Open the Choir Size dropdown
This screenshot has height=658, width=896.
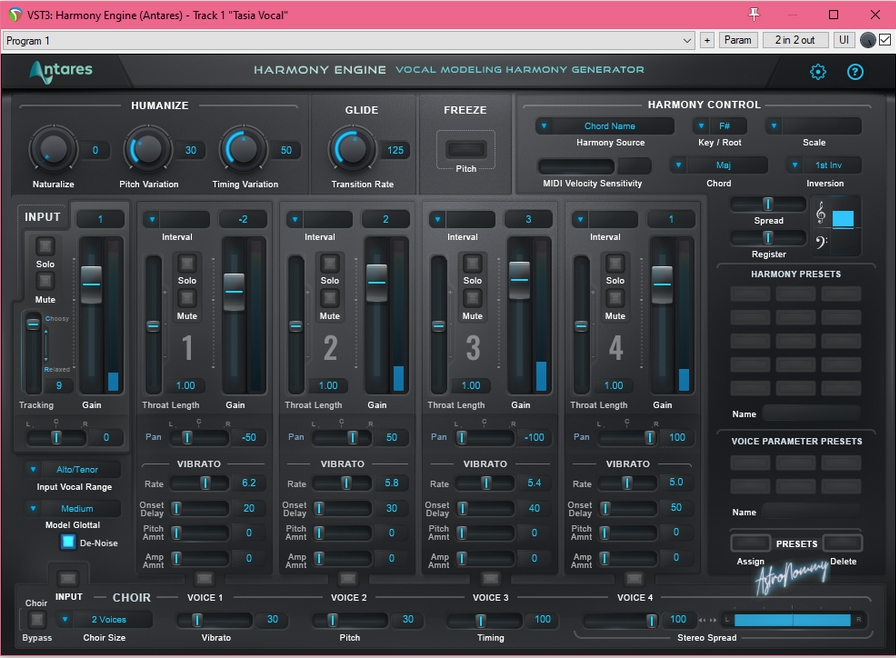click(104, 620)
